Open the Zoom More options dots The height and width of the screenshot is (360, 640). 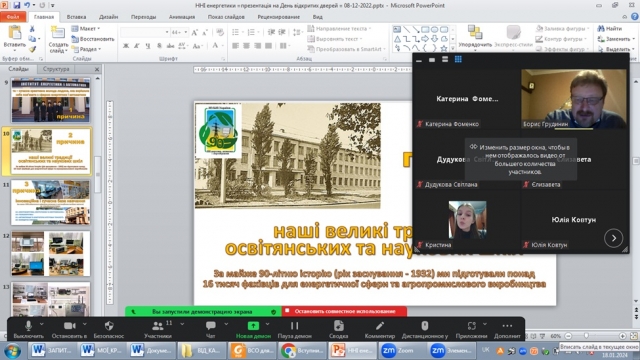point(507,326)
